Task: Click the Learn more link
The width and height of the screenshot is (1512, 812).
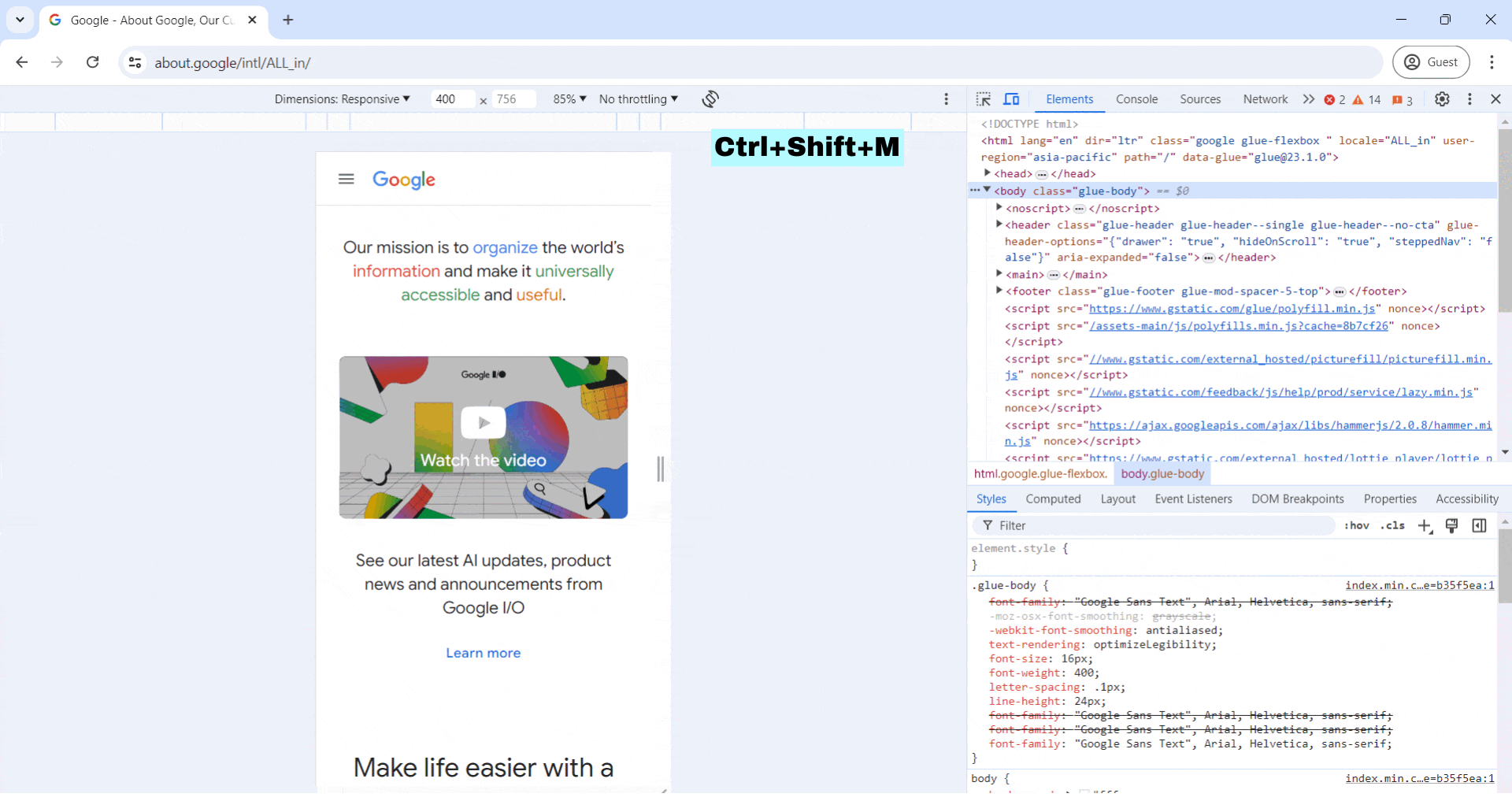Action: [484, 653]
